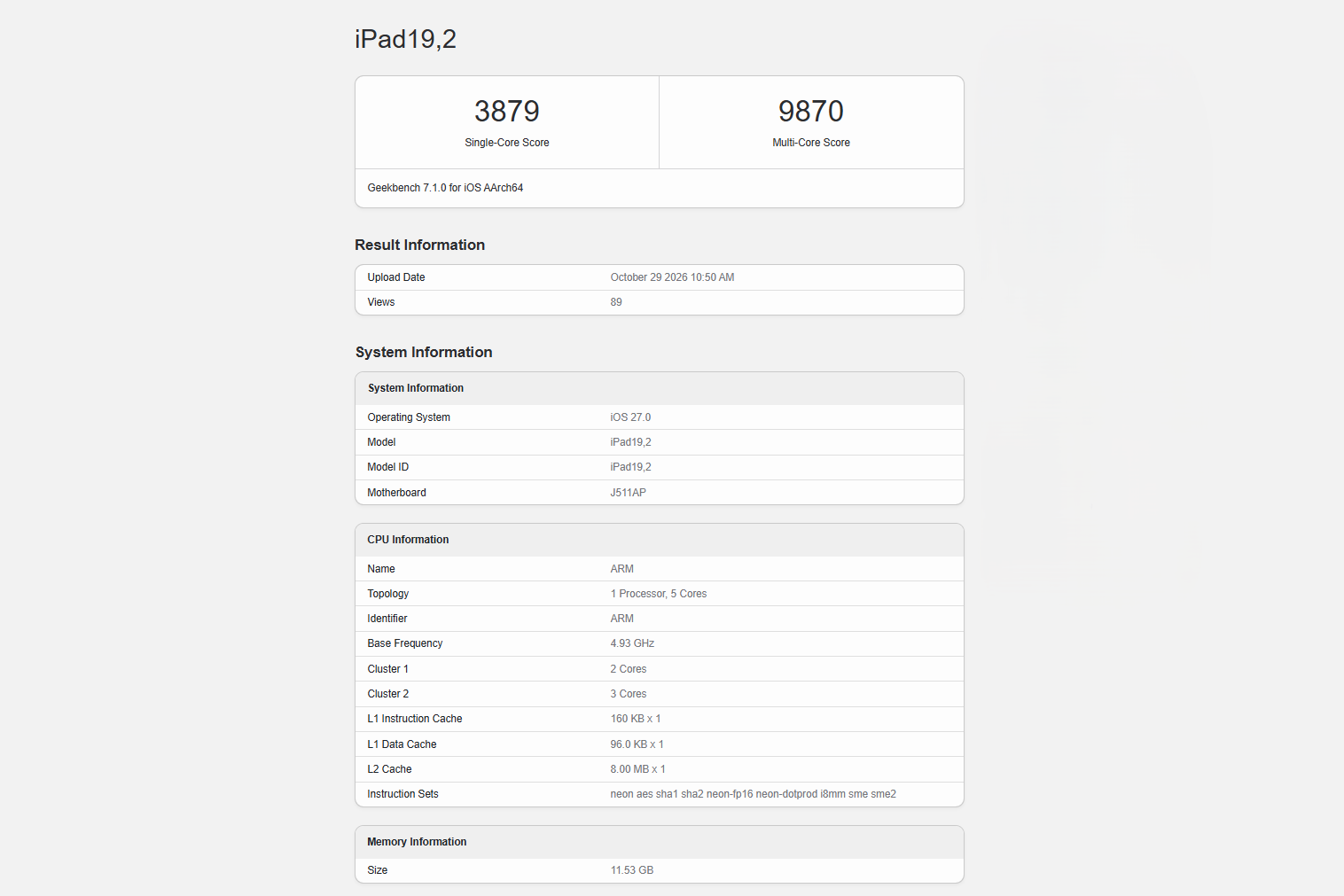Image resolution: width=1344 pixels, height=896 pixels.
Task: Click the Multi-Core Score label
Action: pyautogui.click(x=811, y=143)
